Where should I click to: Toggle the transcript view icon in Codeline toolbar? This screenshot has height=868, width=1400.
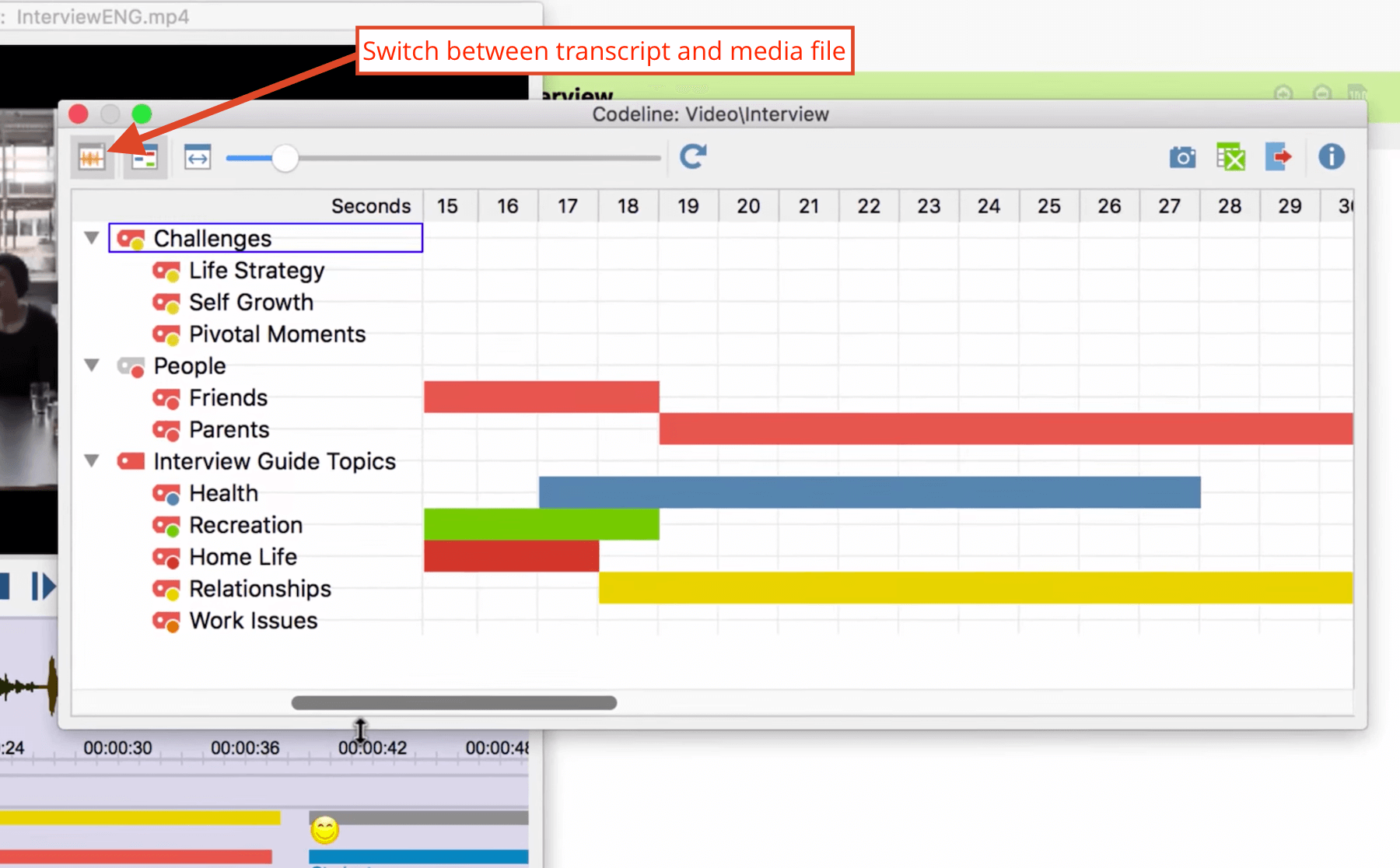(145, 158)
